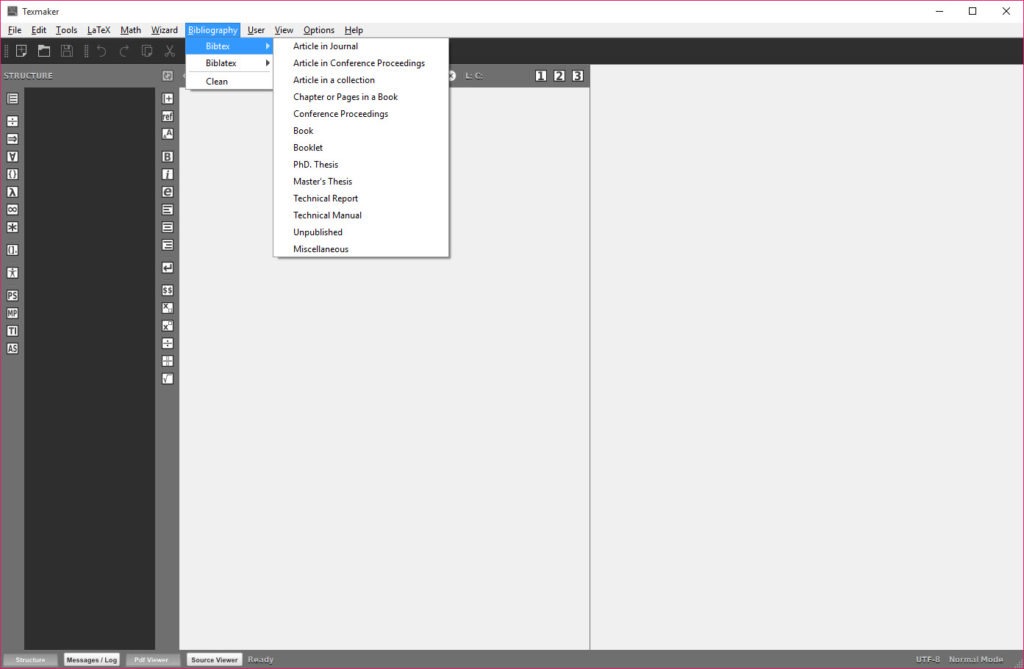Save the document with the floppy disk icon
Image resolution: width=1024 pixels, height=669 pixels.
tap(67, 51)
